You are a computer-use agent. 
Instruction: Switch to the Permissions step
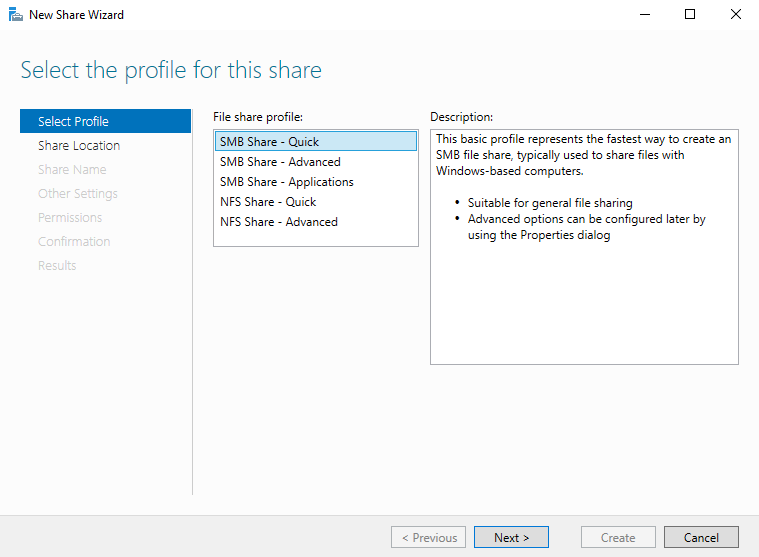[x=70, y=217]
